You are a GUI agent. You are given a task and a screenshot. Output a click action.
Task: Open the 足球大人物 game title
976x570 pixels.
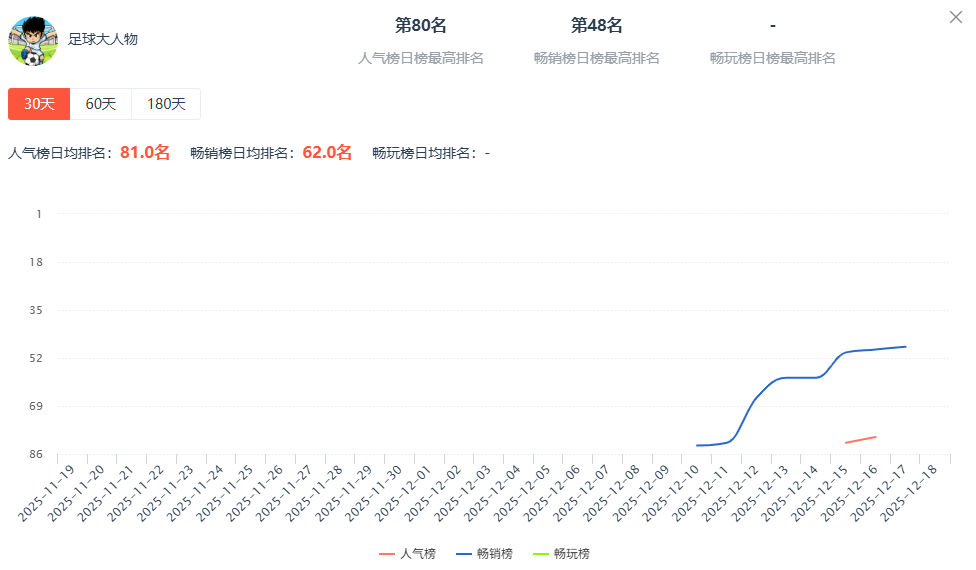point(102,39)
